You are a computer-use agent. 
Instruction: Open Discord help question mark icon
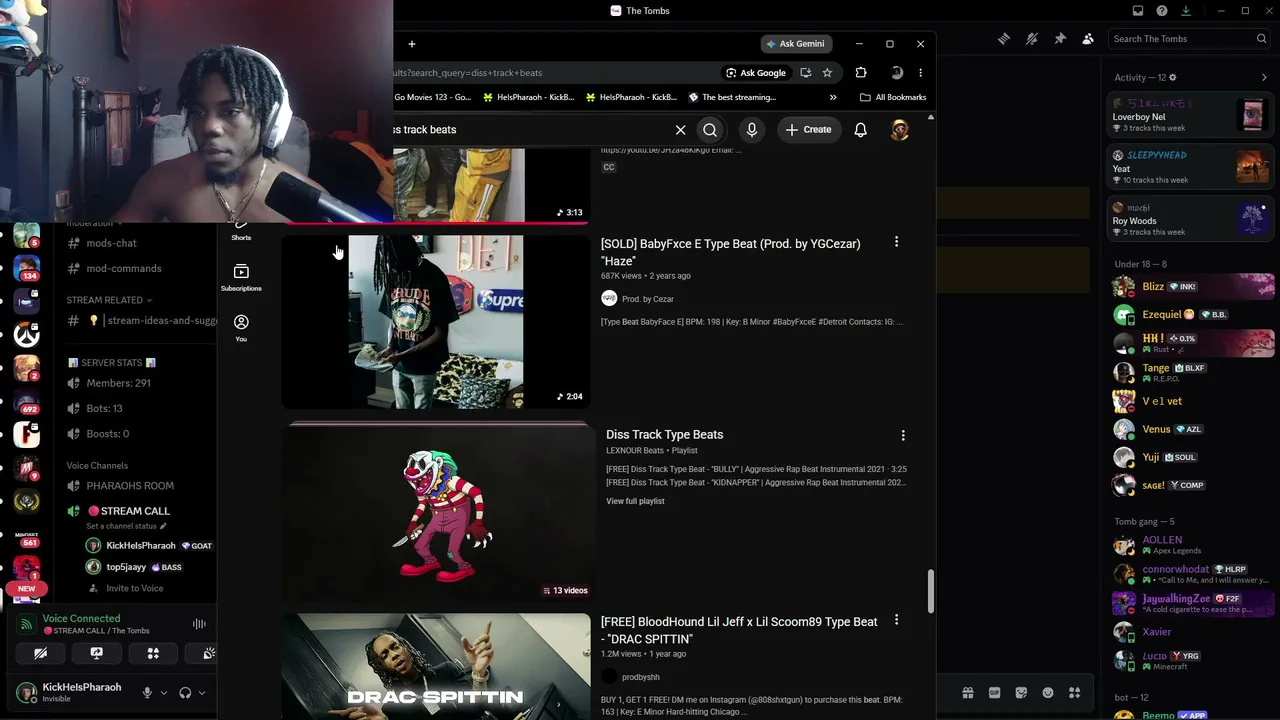click(1162, 11)
